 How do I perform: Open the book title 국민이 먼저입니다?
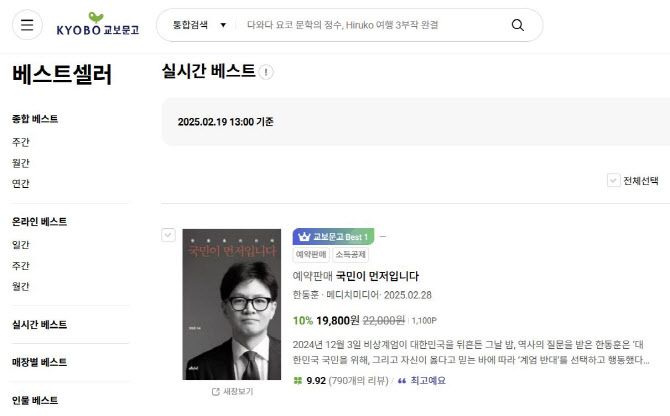(x=377, y=276)
